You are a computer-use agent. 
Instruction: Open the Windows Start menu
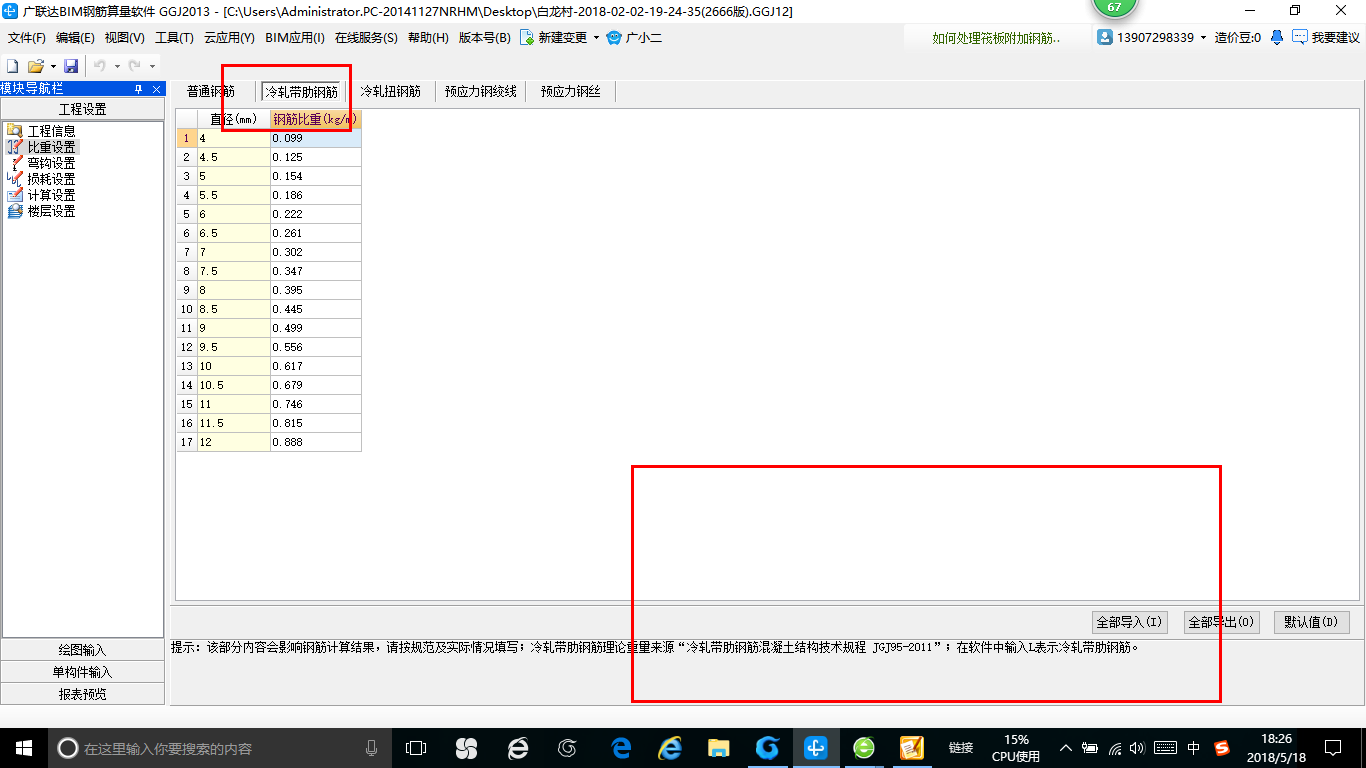[x=23, y=748]
